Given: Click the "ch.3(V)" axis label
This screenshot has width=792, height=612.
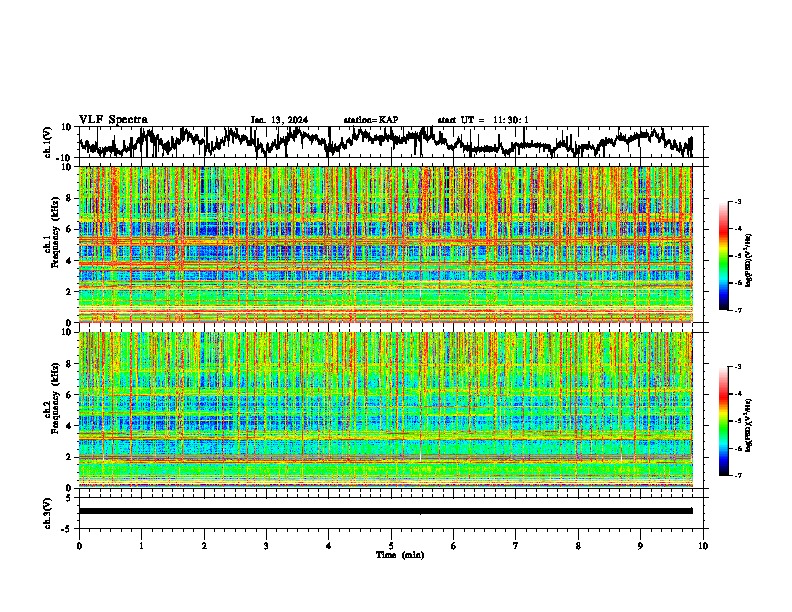Looking at the screenshot, I should [48, 513].
